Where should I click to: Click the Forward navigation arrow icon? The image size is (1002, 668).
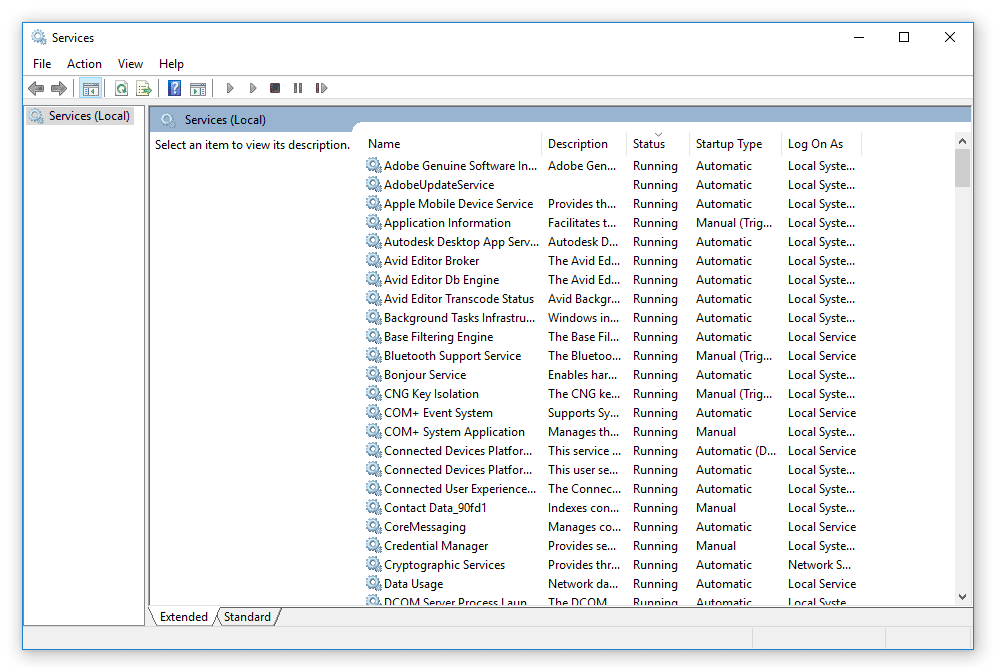coord(59,88)
